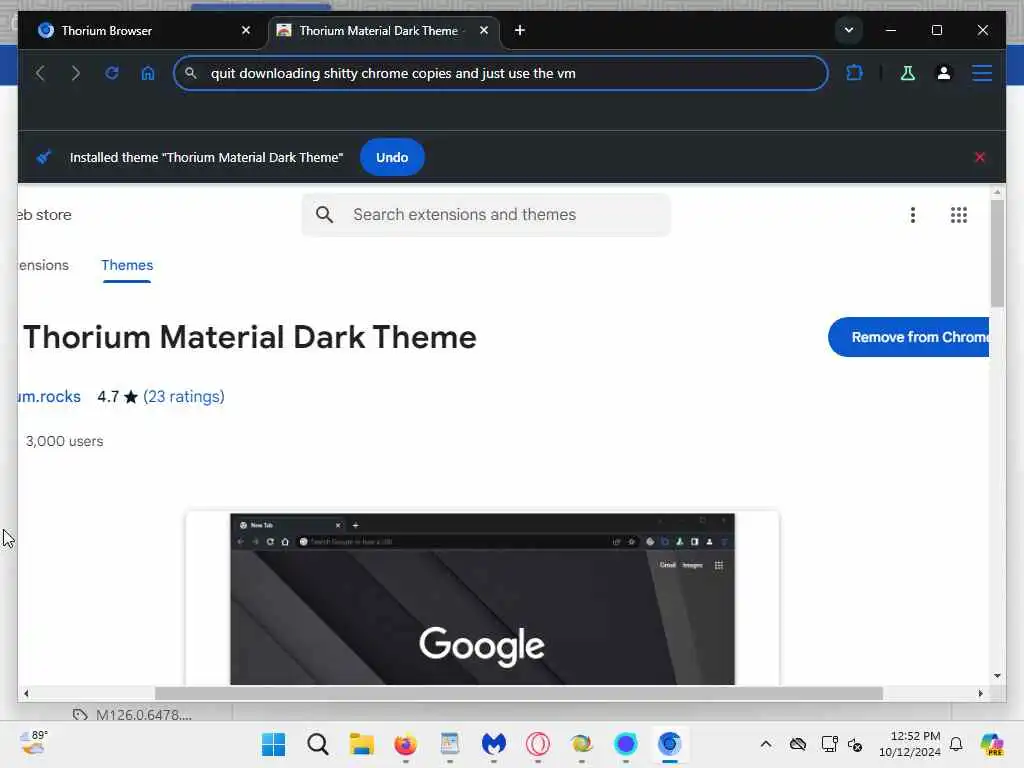Open the publisher rocks link
Image resolution: width=1024 pixels, height=768 pixels.
click(50, 396)
